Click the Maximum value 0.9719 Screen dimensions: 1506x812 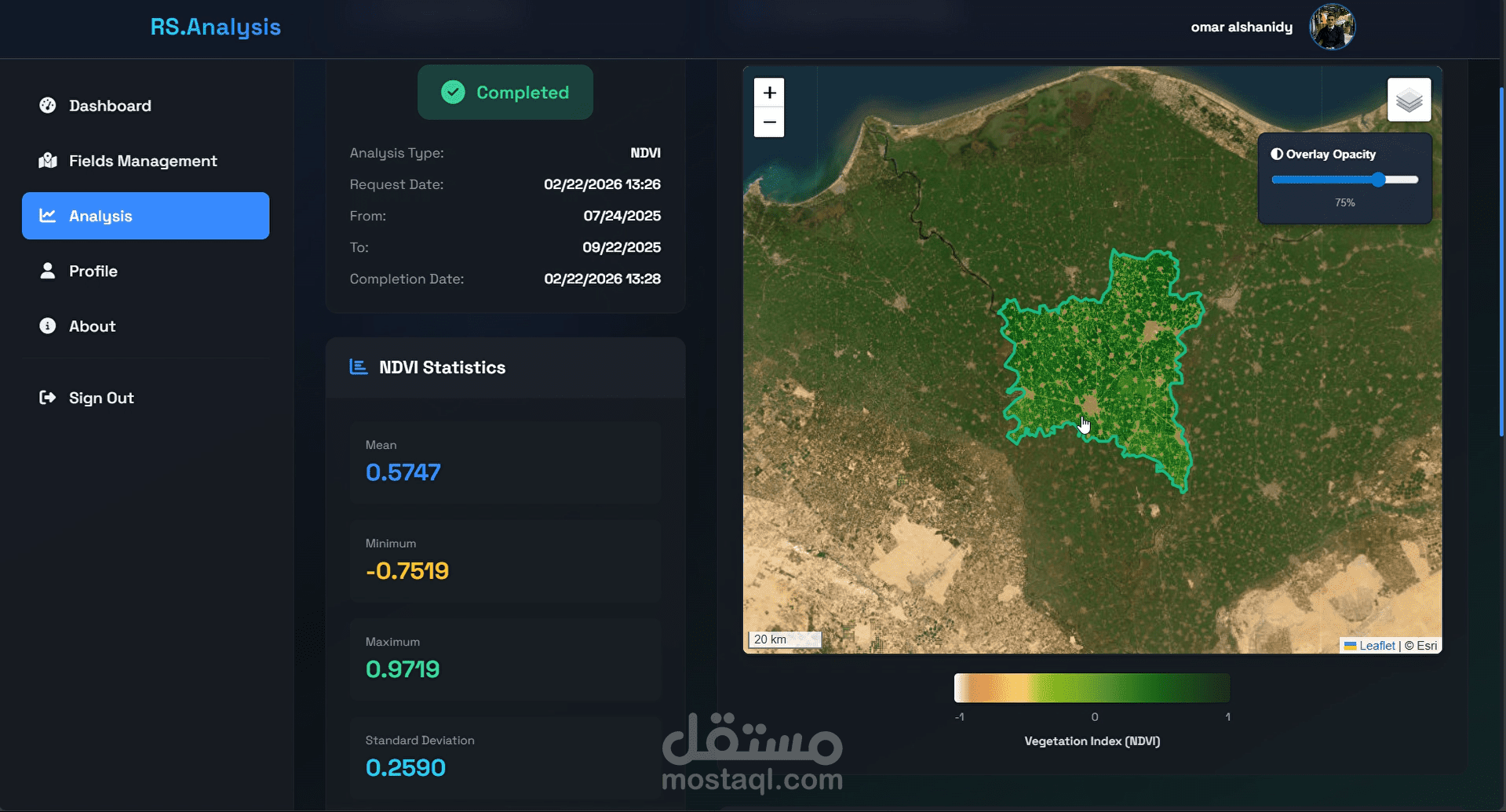[403, 669]
